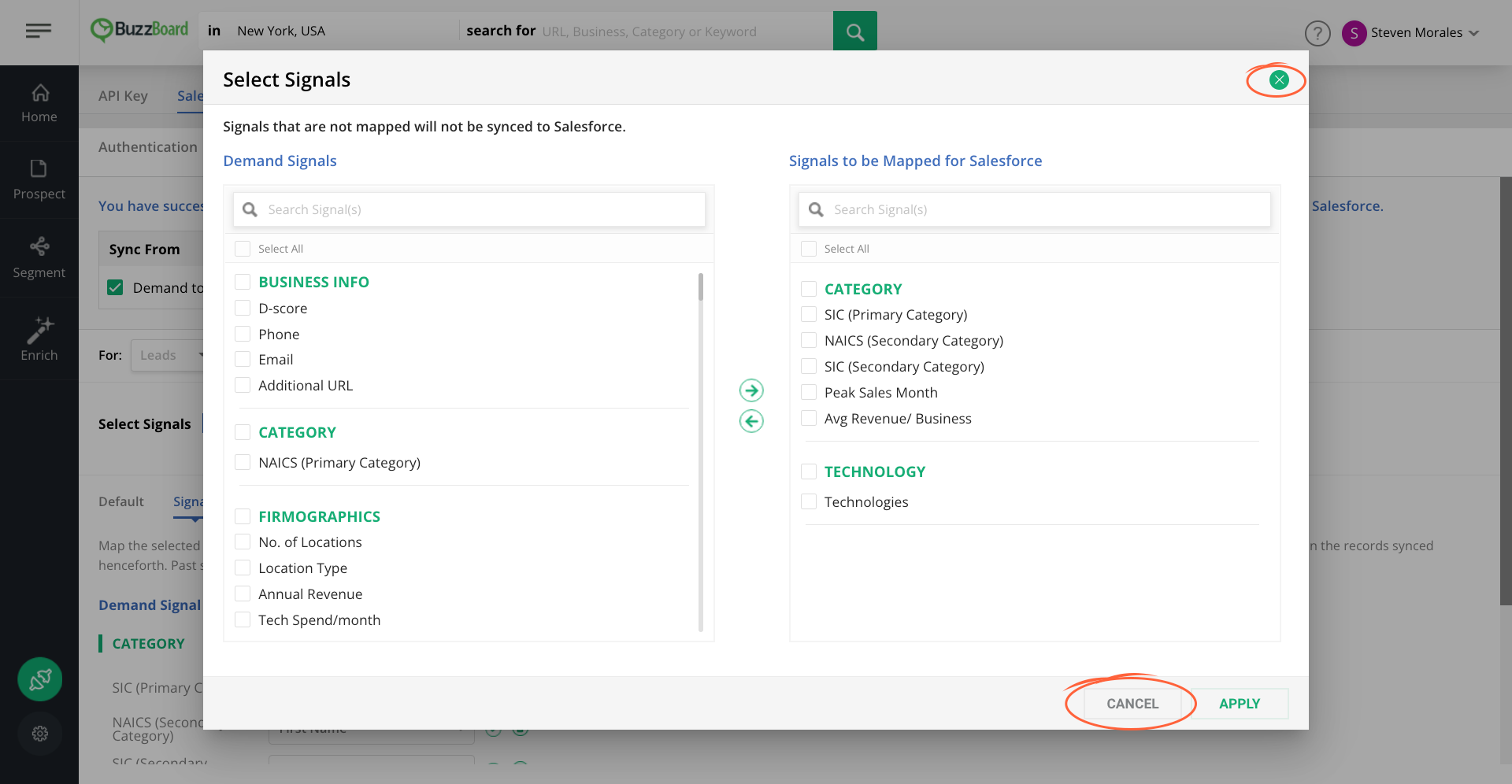
Task: Check Select All under Demand Signals
Action: click(x=243, y=249)
